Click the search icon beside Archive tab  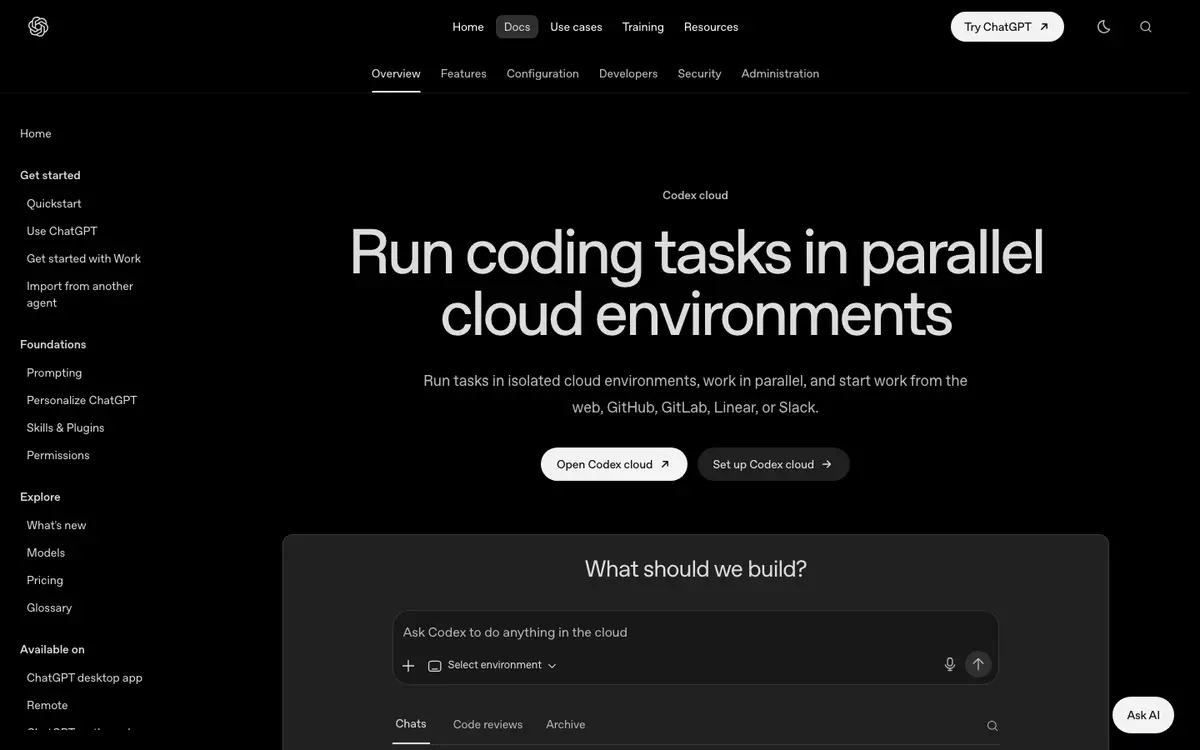pos(992,726)
